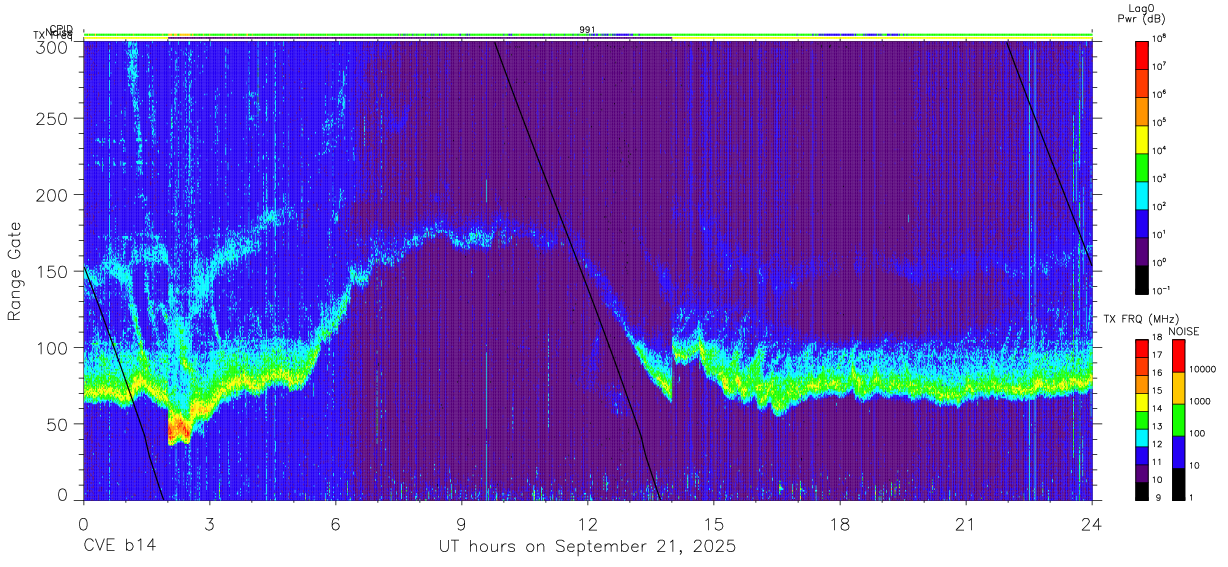Click the x-axis tick label '15'
The width and height of the screenshot is (1228, 567).
click(714, 524)
